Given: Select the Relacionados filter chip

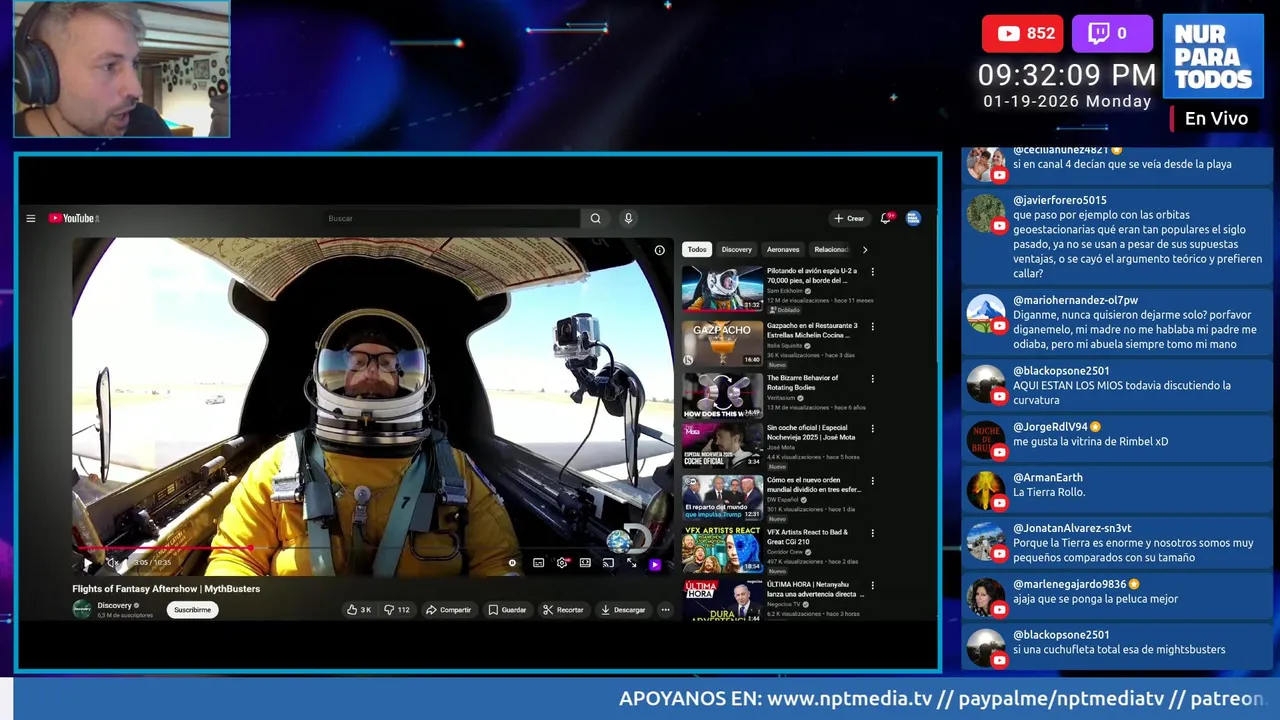Looking at the screenshot, I should pyautogui.click(x=830, y=249).
